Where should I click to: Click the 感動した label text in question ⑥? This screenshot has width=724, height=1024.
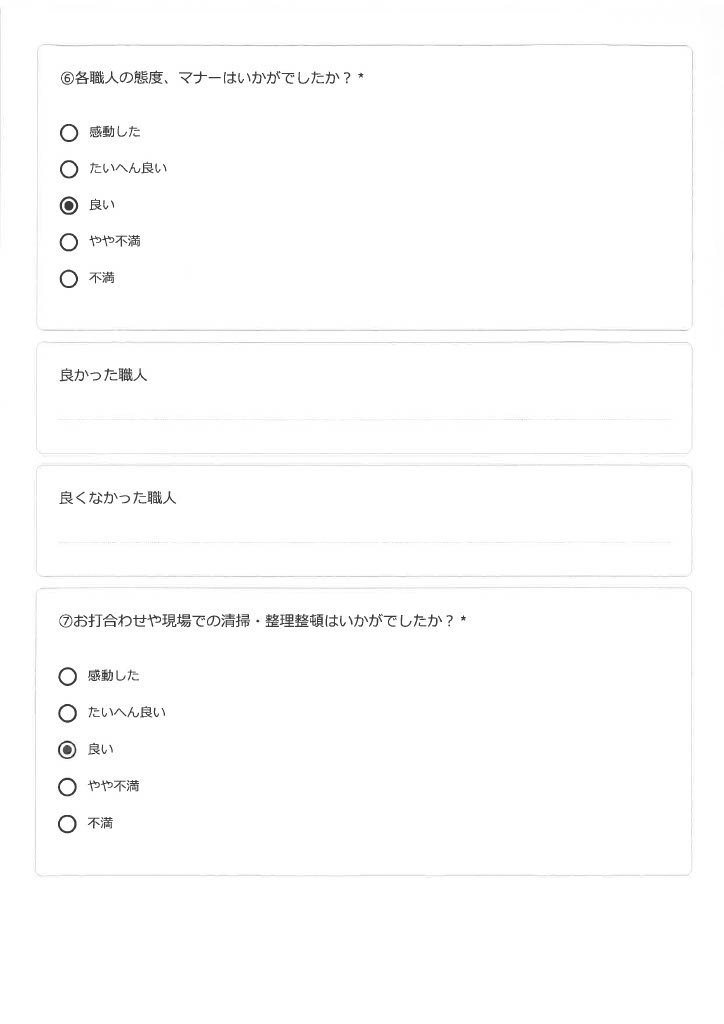pos(115,132)
